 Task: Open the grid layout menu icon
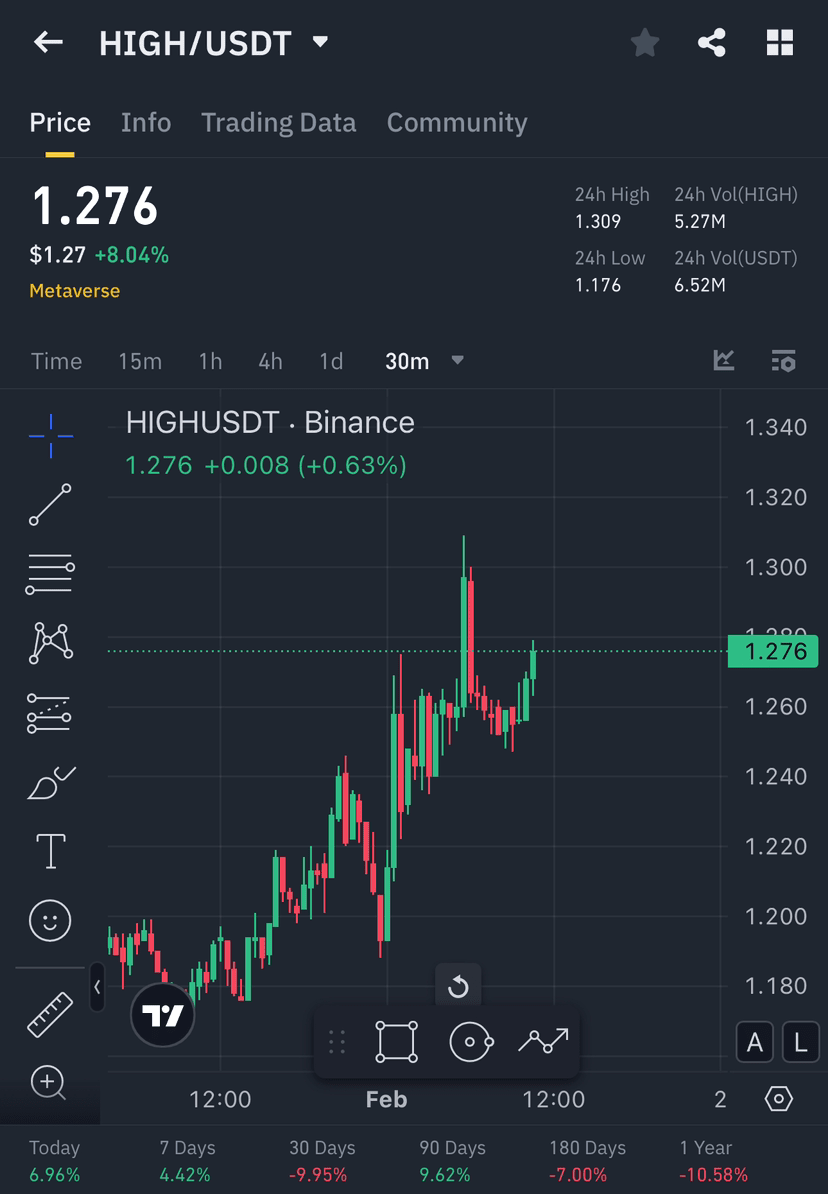click(x=779, y=43)
